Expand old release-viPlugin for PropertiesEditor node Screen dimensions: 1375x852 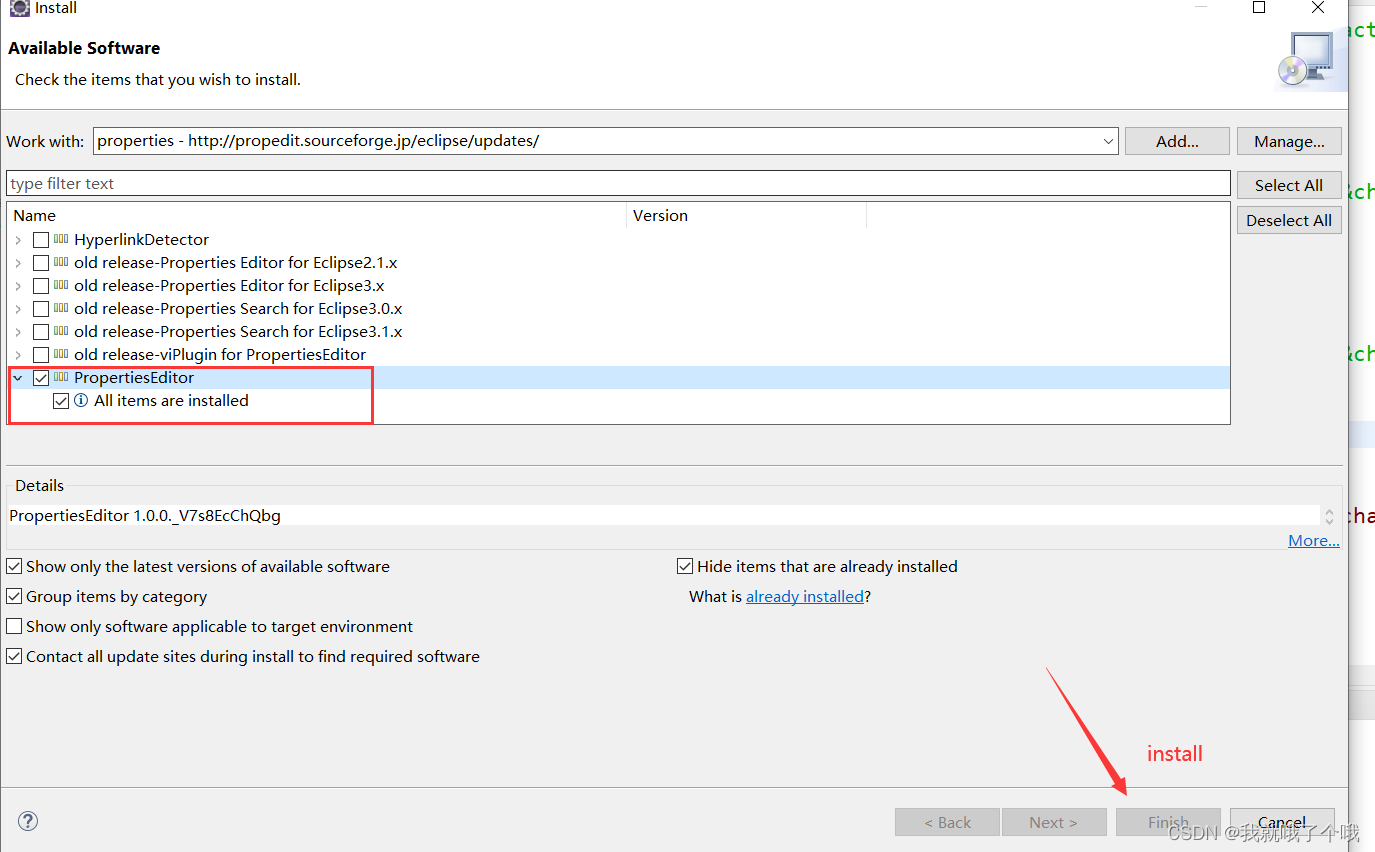pyautogui.click(x=18, y=355)
